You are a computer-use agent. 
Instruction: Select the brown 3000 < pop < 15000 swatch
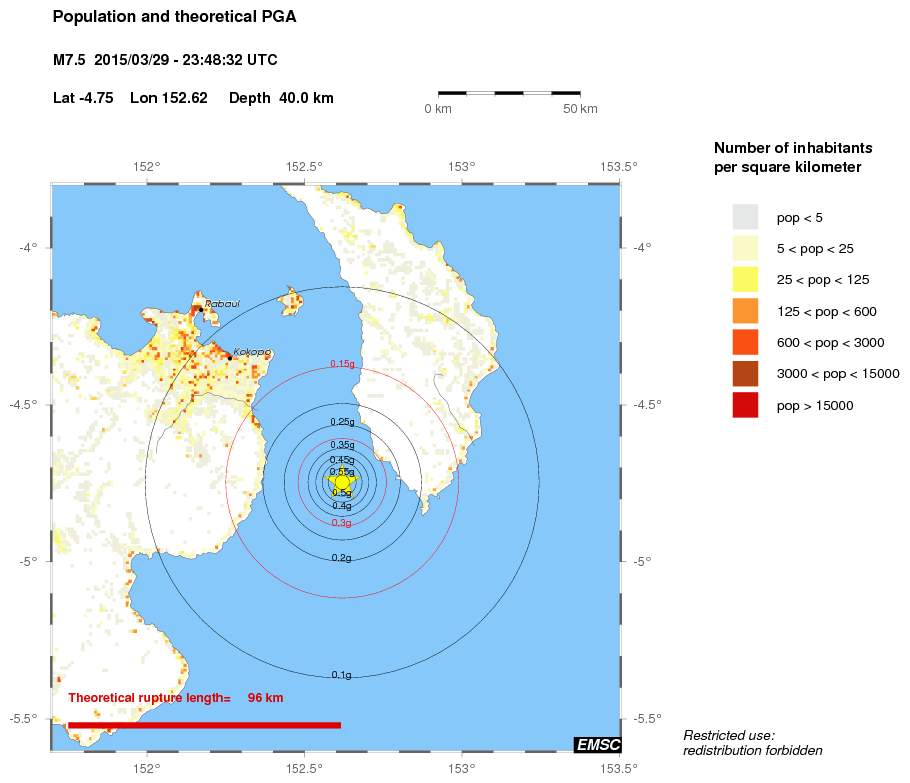[x=745, y=373]
